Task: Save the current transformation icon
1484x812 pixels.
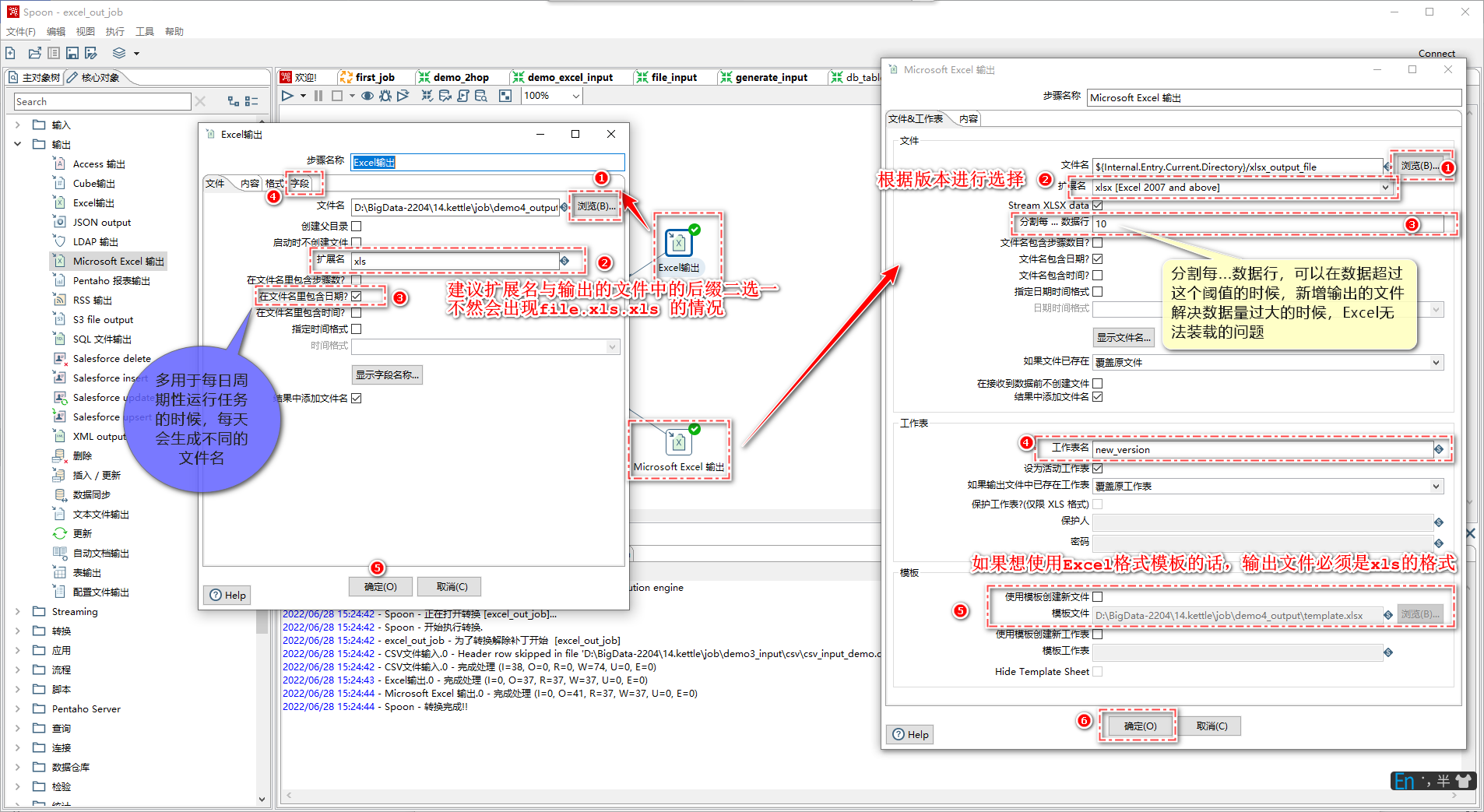Action: tap(72, 53)
